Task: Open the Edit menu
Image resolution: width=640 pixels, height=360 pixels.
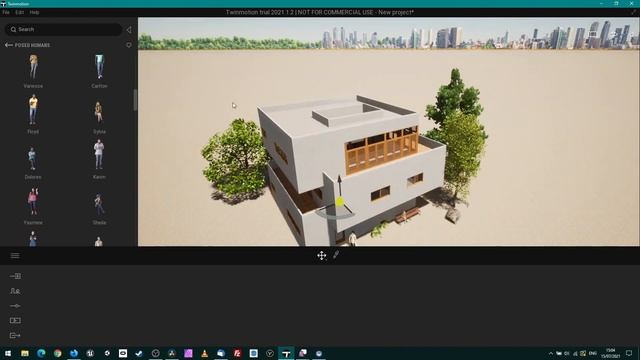Action: [19, 12]
